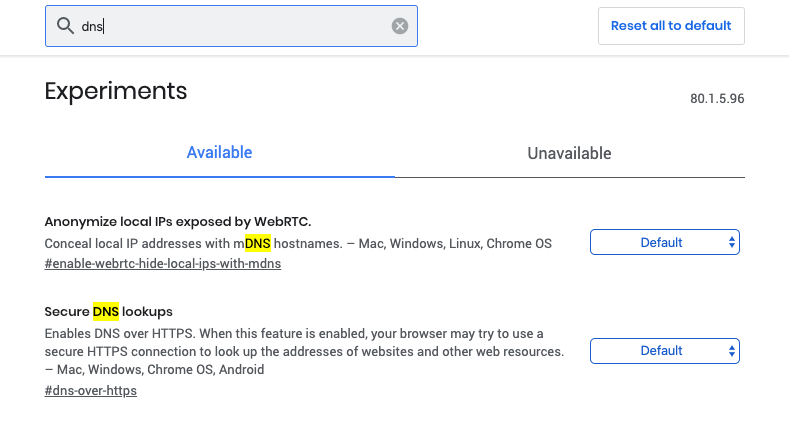Image resolution: width=789 pixels, height=443 pixels.
Task: Follow the #enable-webrtc-hide-local-ips-with-mdns link
Action: (x=163, y=264)
